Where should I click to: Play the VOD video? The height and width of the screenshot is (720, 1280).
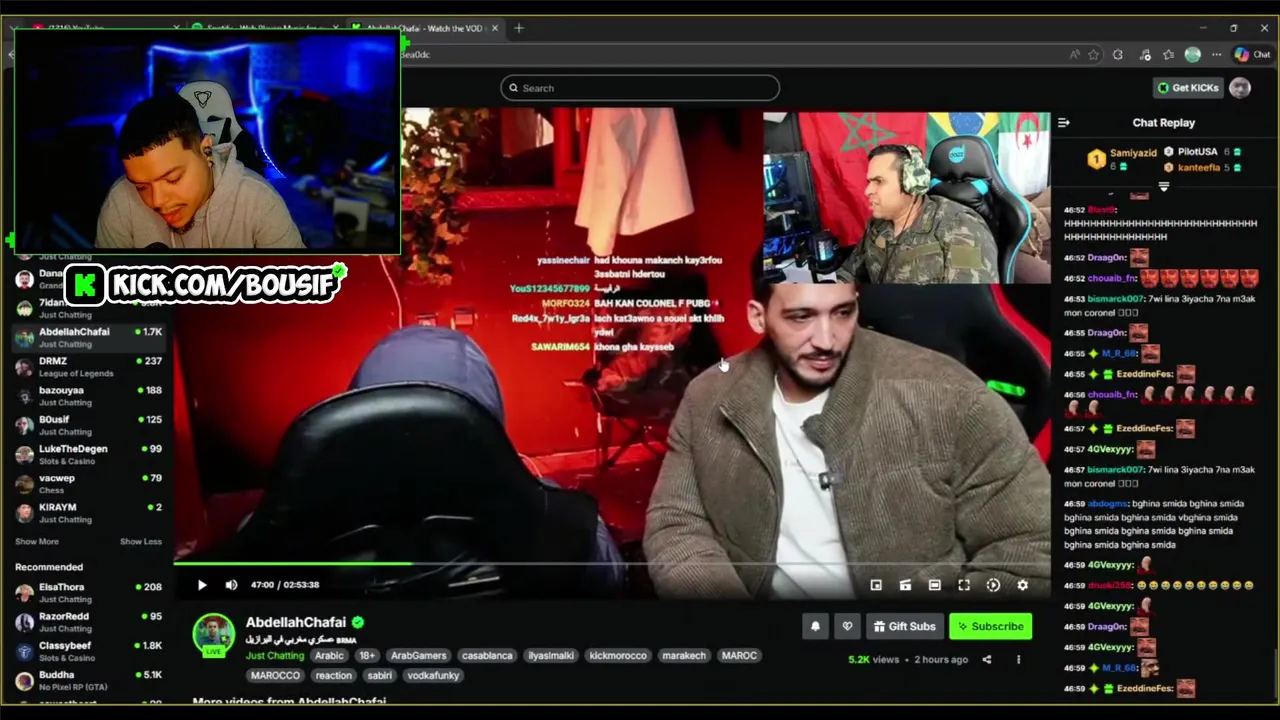202,585
